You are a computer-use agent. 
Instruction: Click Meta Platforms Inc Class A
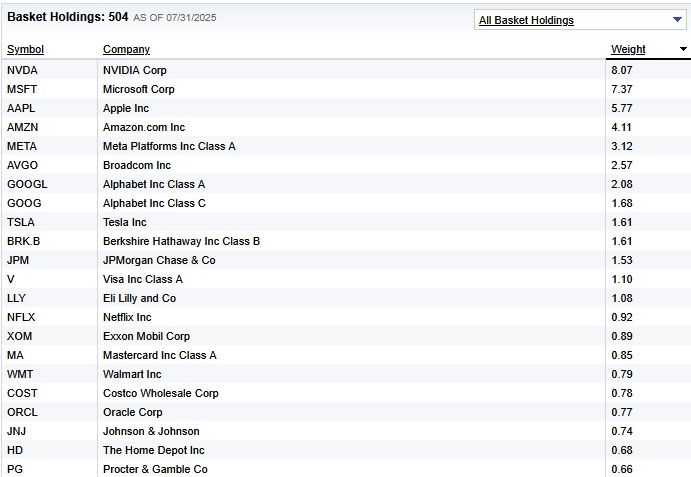pyautogui.click(x=169, y=146)
